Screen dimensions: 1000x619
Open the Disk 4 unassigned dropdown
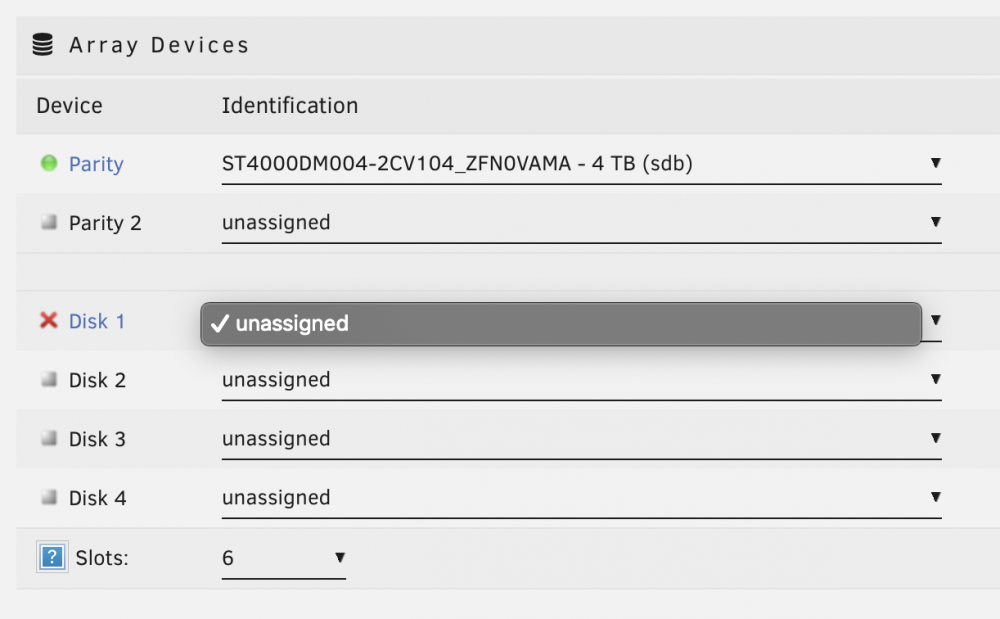pyautogui.click(x=582, y=498)
